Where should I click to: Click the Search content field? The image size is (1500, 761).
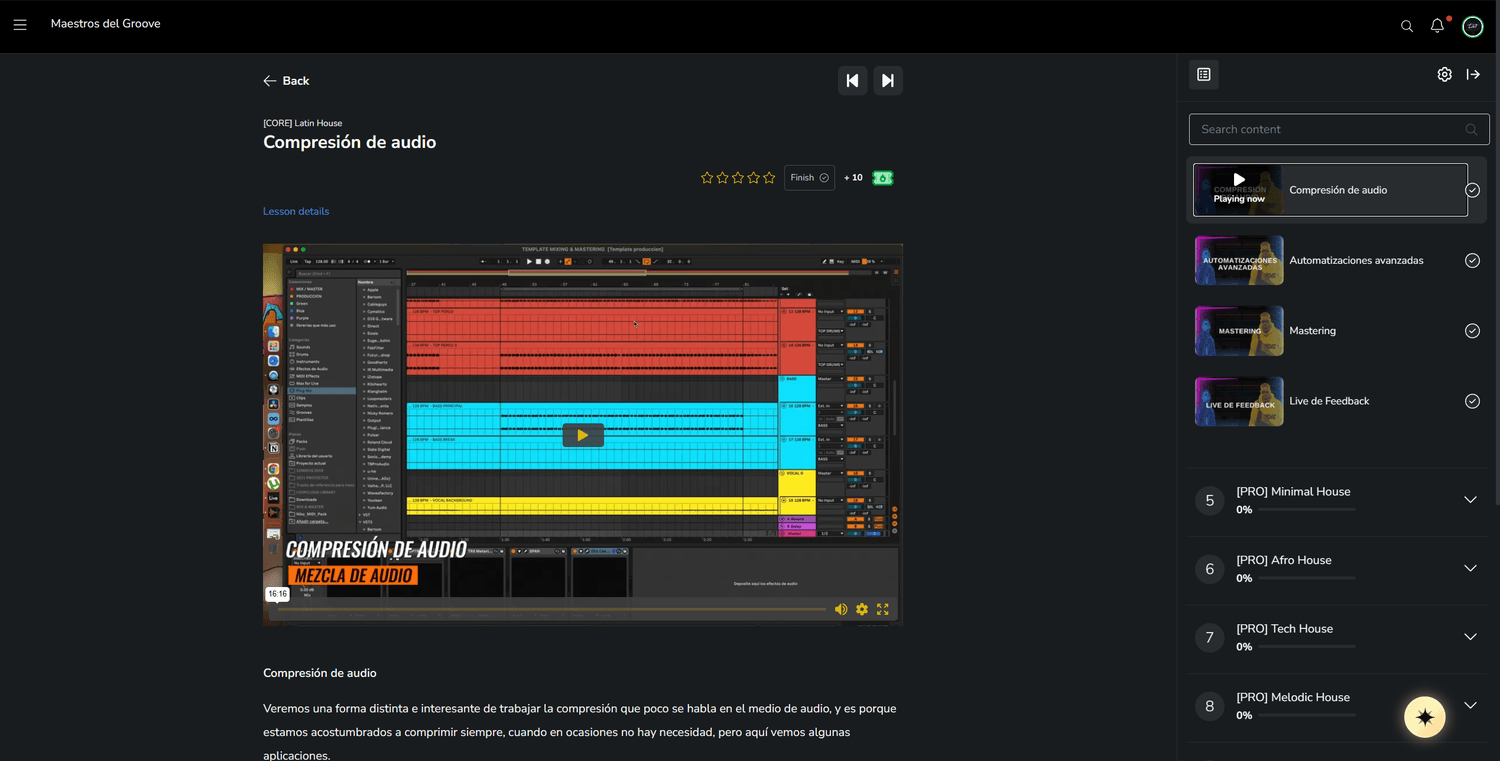(x=1339, y=129)
